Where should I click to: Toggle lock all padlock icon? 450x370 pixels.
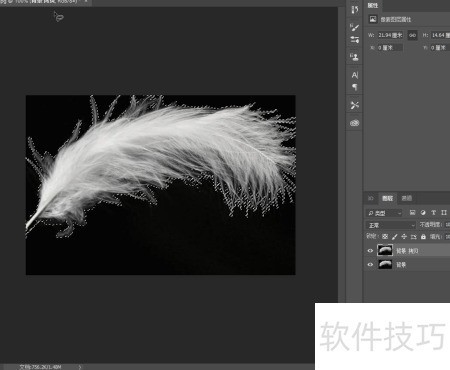(x=423, y=237)
